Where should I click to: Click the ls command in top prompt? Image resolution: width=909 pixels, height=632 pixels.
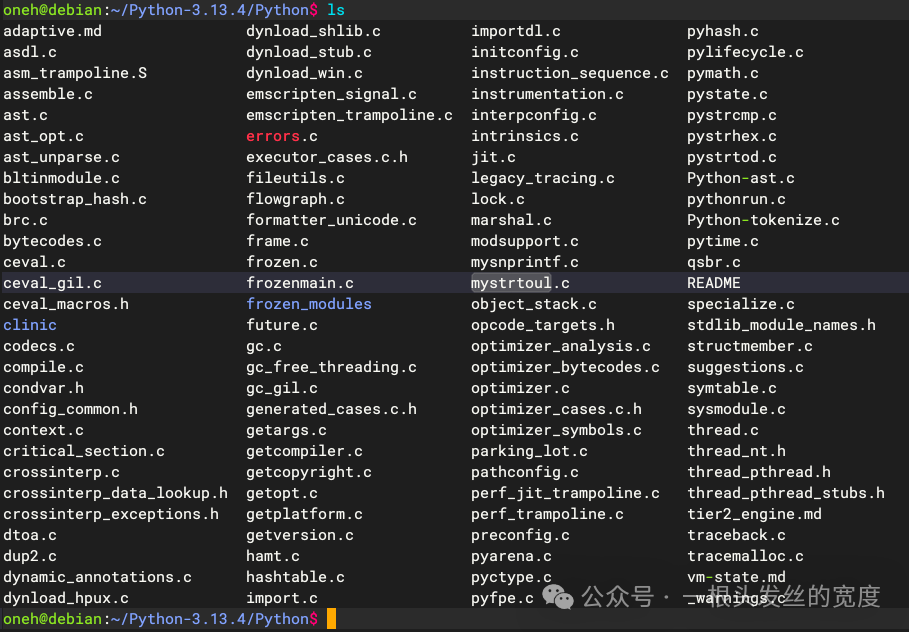click(336, 9)
